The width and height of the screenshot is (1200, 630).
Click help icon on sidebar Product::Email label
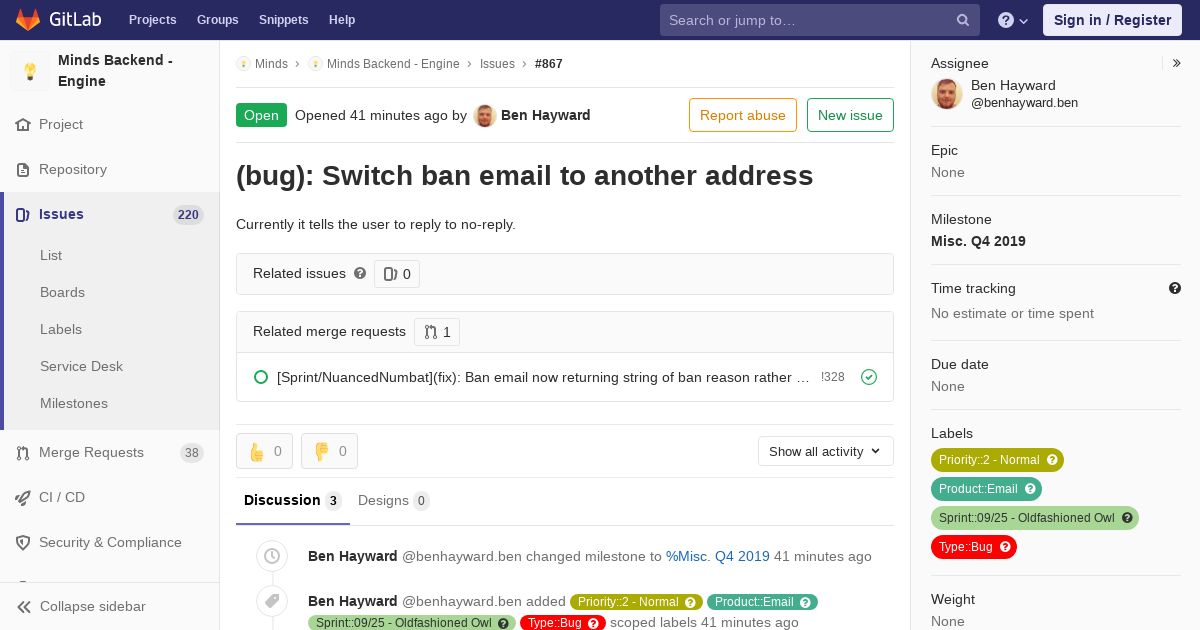1030,489
